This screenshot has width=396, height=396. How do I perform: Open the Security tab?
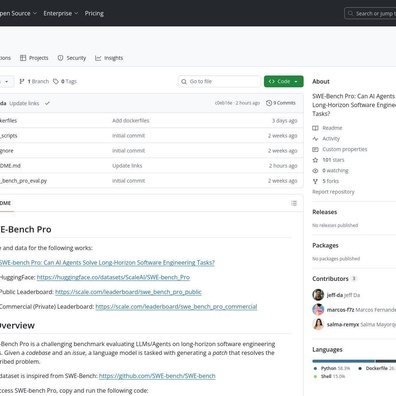72,58
